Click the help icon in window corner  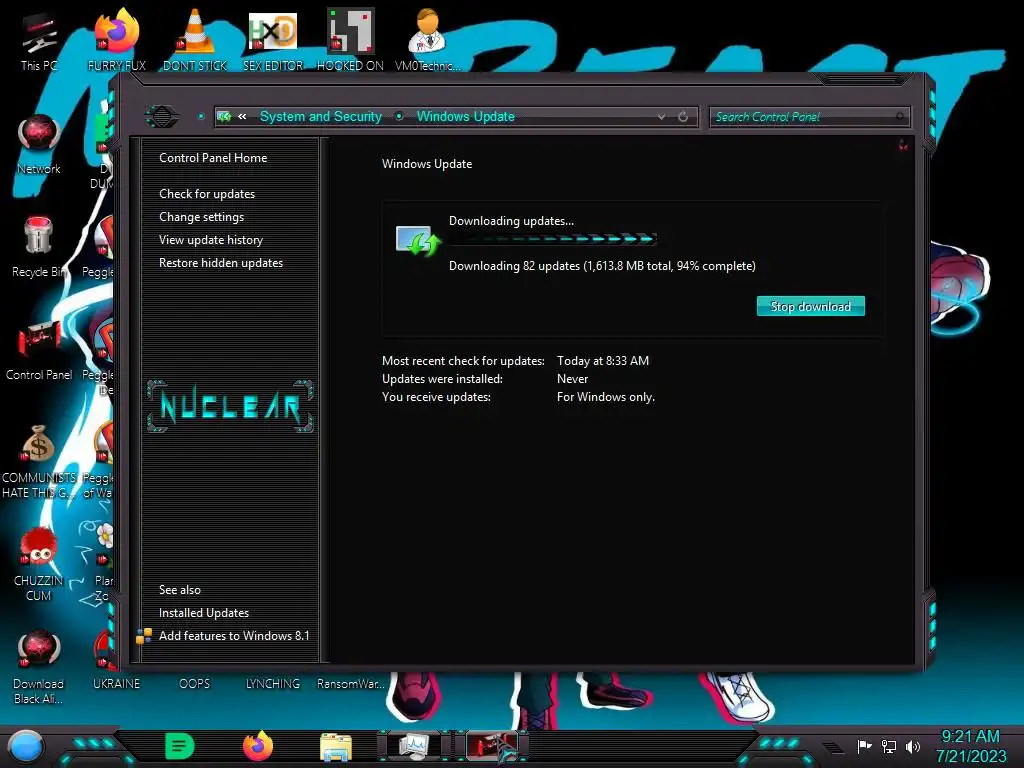click(903, 146)
